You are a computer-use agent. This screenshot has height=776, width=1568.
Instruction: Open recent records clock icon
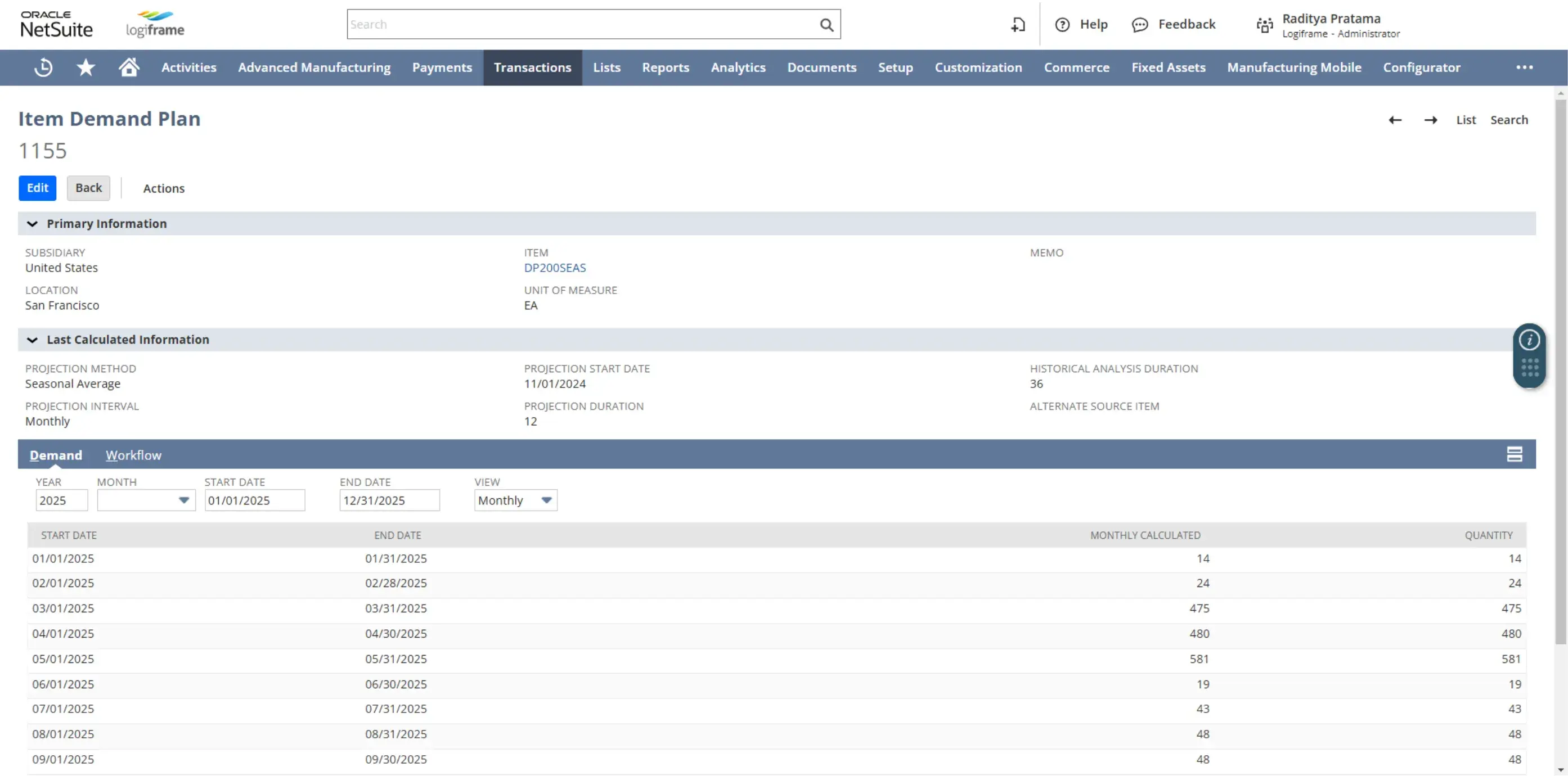point(43,67)
